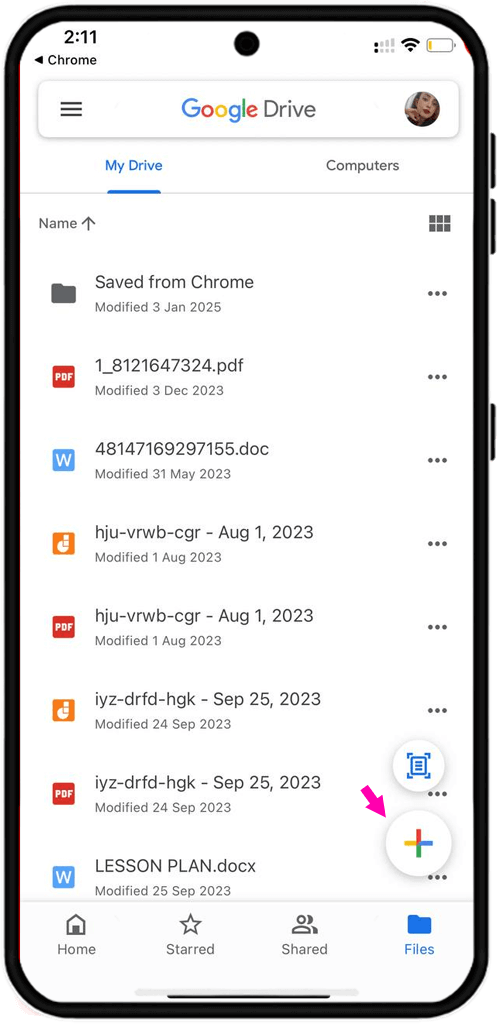Open the account profile picture
Image resolution: width=497 pixels, height=1024 pixels.
(x=422, y=109)
